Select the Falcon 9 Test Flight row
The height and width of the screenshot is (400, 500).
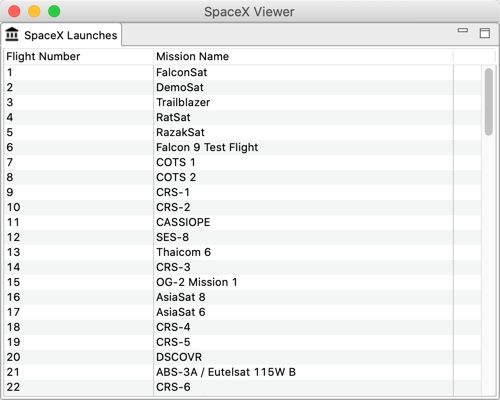click(x=243, y=147)
